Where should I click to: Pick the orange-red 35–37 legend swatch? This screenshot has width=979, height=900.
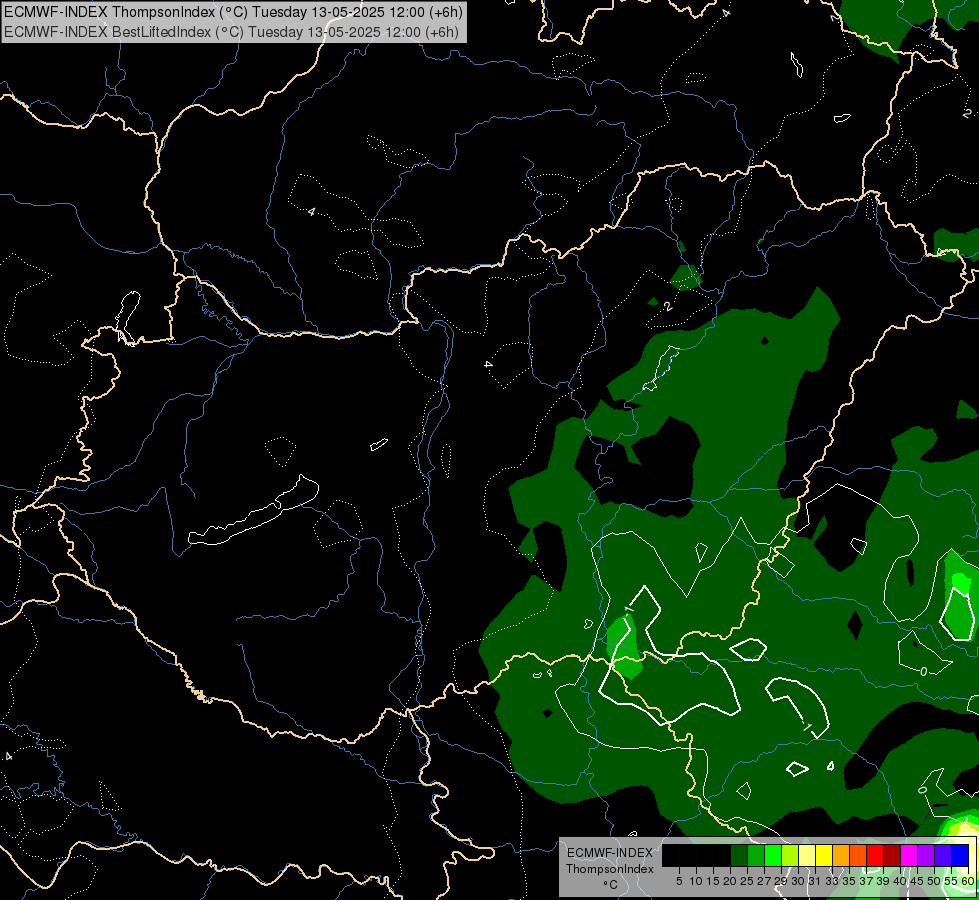[x=858, y=855]
